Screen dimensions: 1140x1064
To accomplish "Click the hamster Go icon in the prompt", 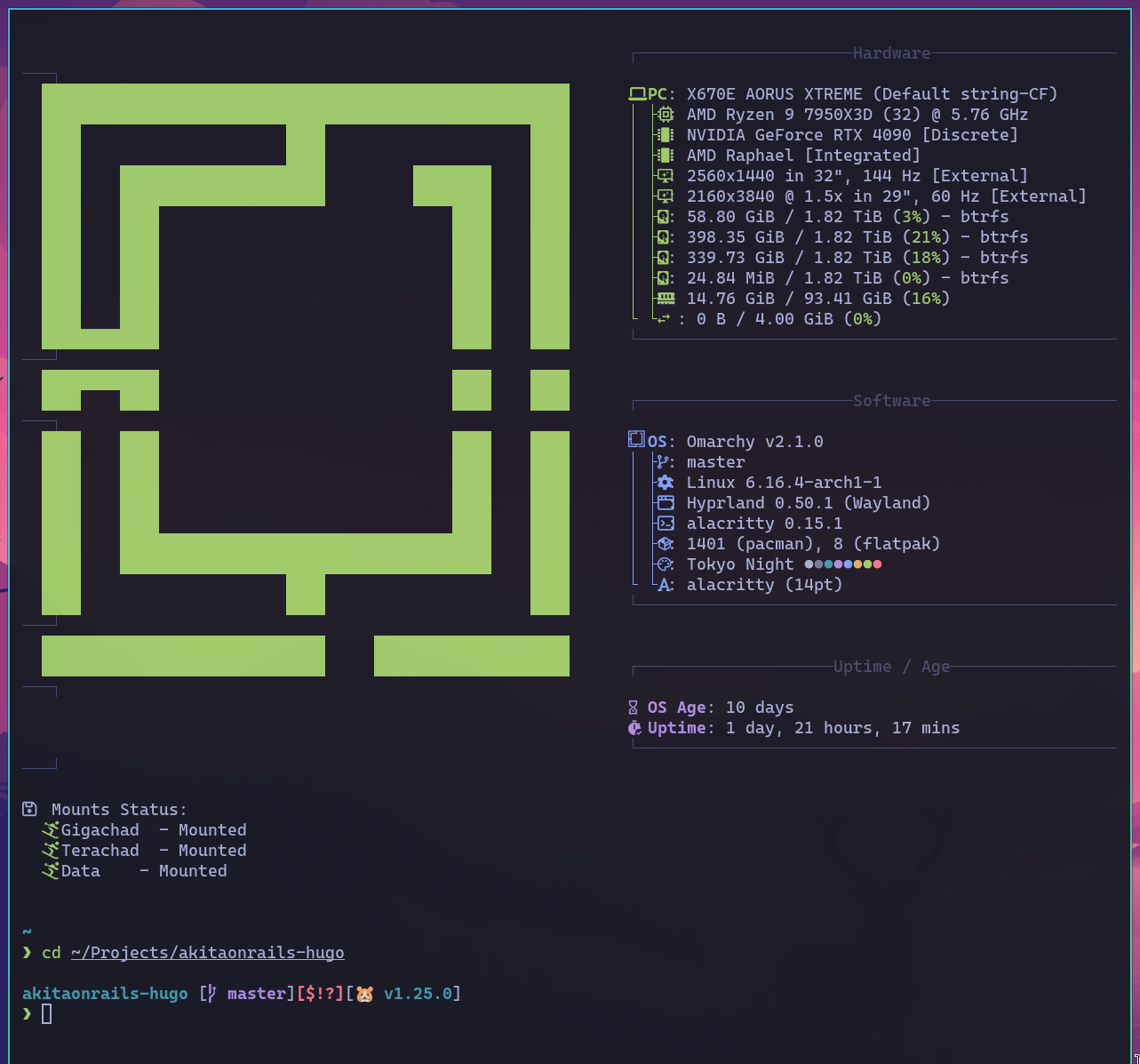I will click(x=365, y=994).
